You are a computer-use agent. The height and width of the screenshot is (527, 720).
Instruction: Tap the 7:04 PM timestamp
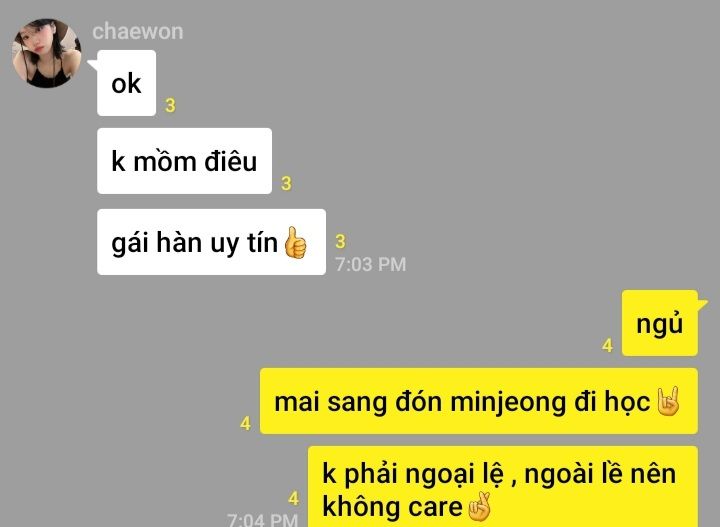tap(263, 520)
